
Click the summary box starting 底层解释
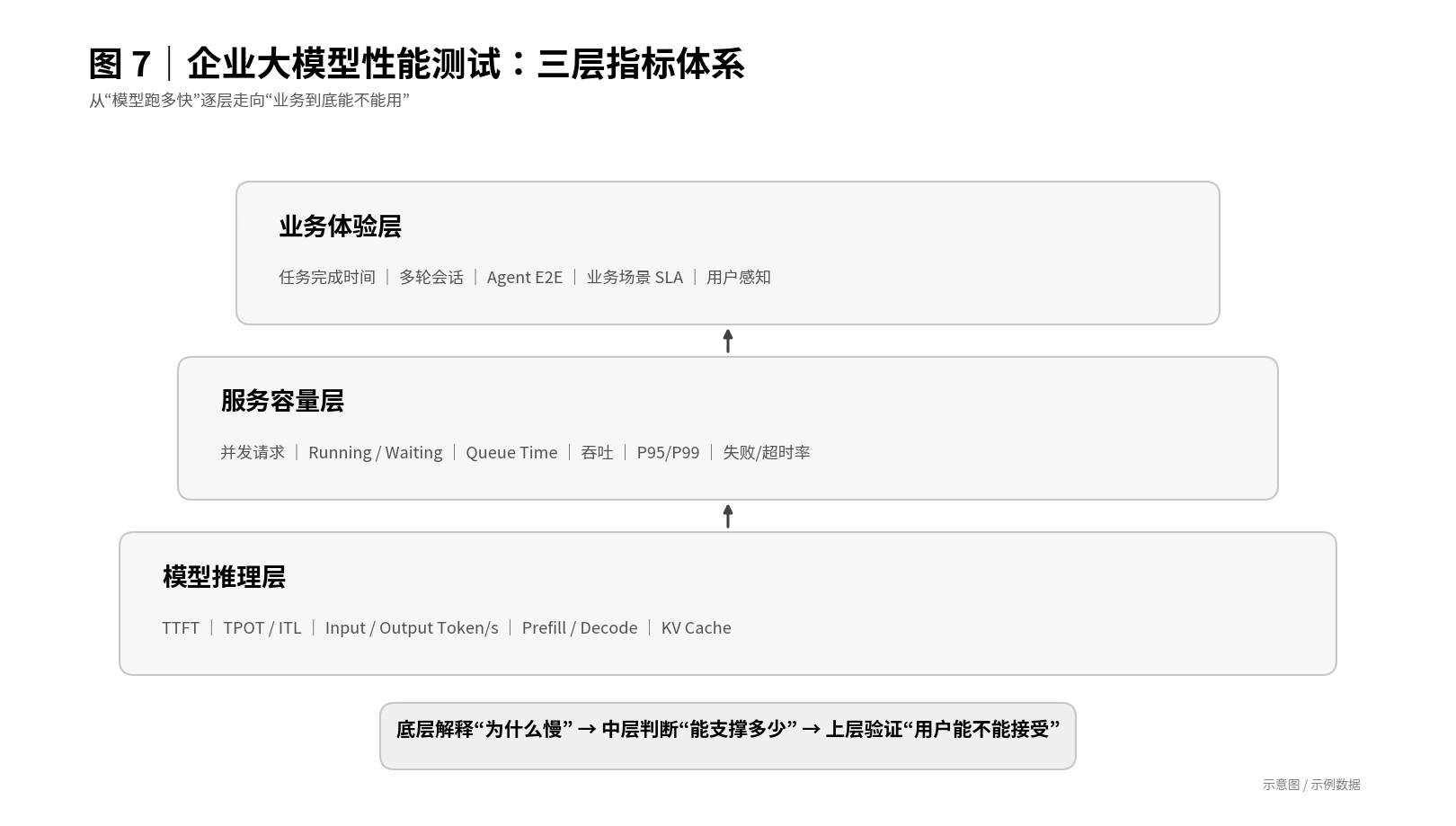(728, 736)
